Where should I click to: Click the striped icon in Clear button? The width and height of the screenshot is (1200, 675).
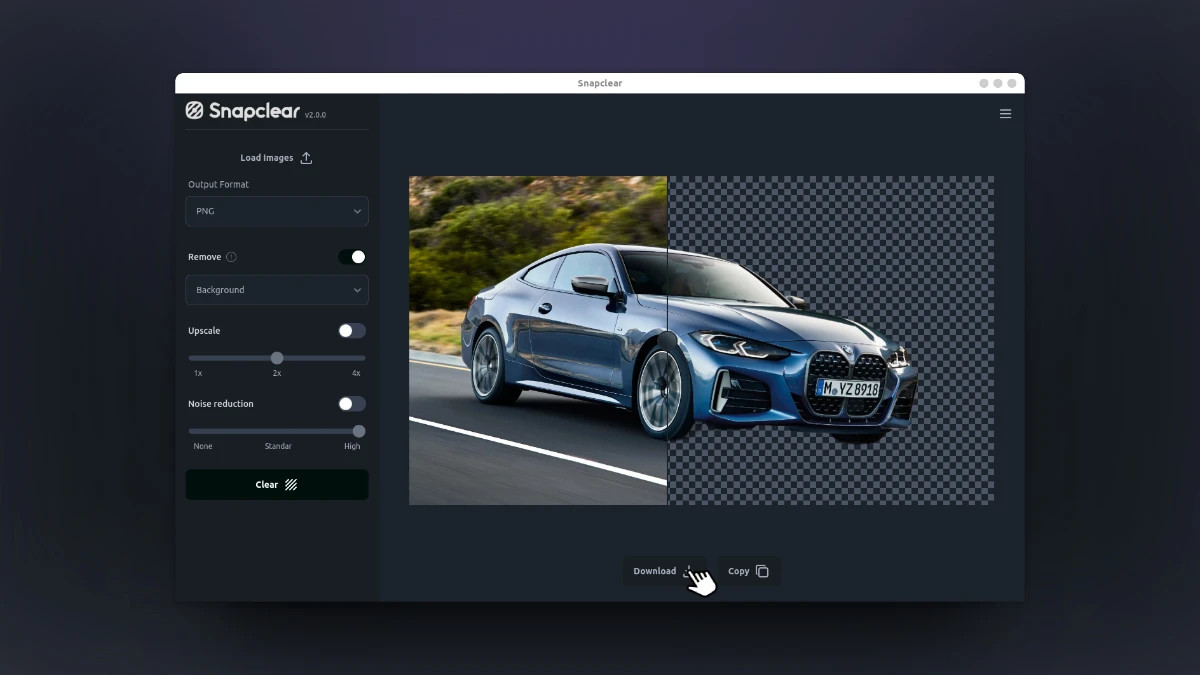[x=291, y=485]
